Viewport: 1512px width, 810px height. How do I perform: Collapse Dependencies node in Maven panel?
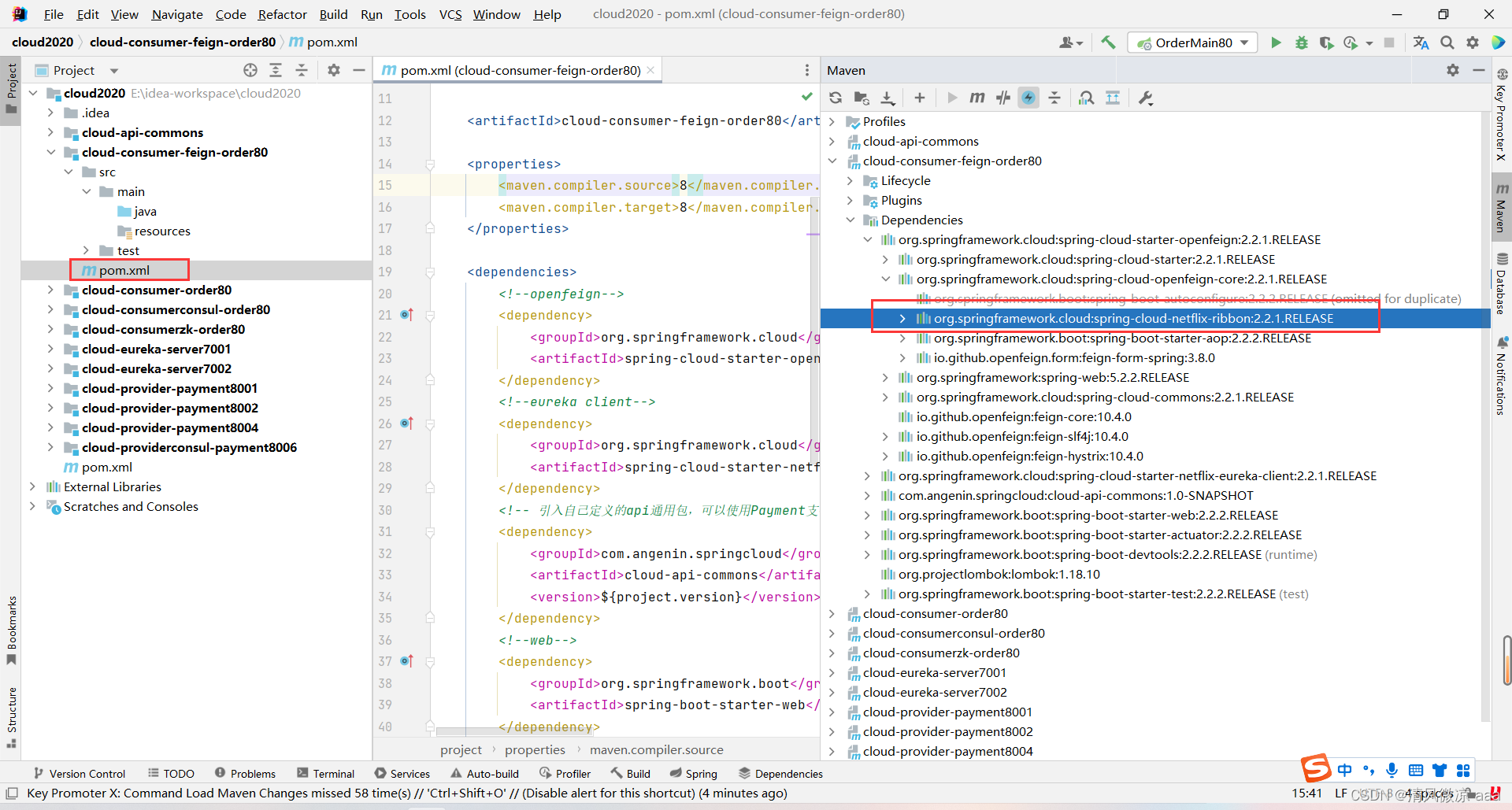(850, 220)
